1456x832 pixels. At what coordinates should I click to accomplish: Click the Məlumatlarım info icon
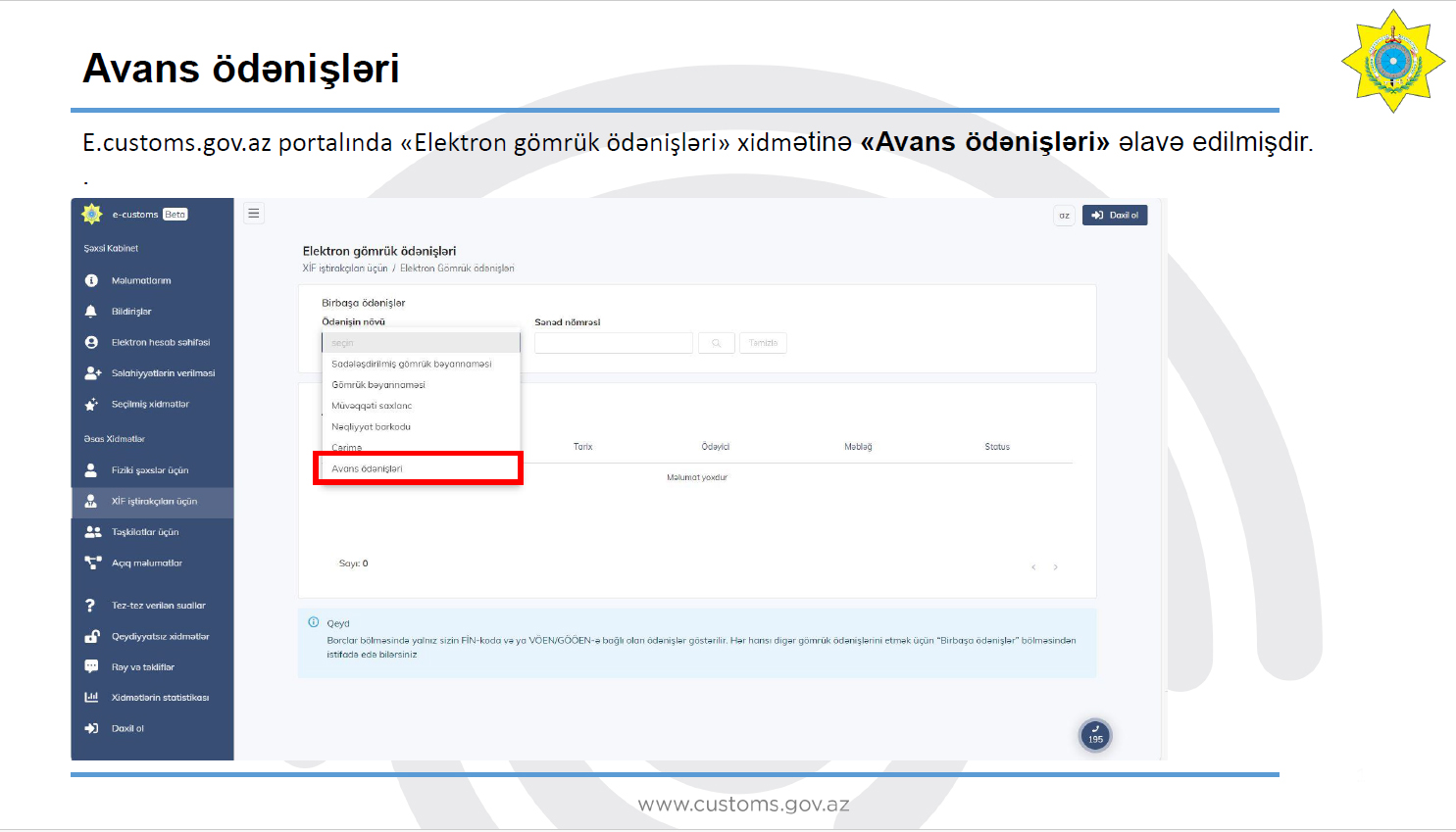pyautogui.click(x=91, y=280)
